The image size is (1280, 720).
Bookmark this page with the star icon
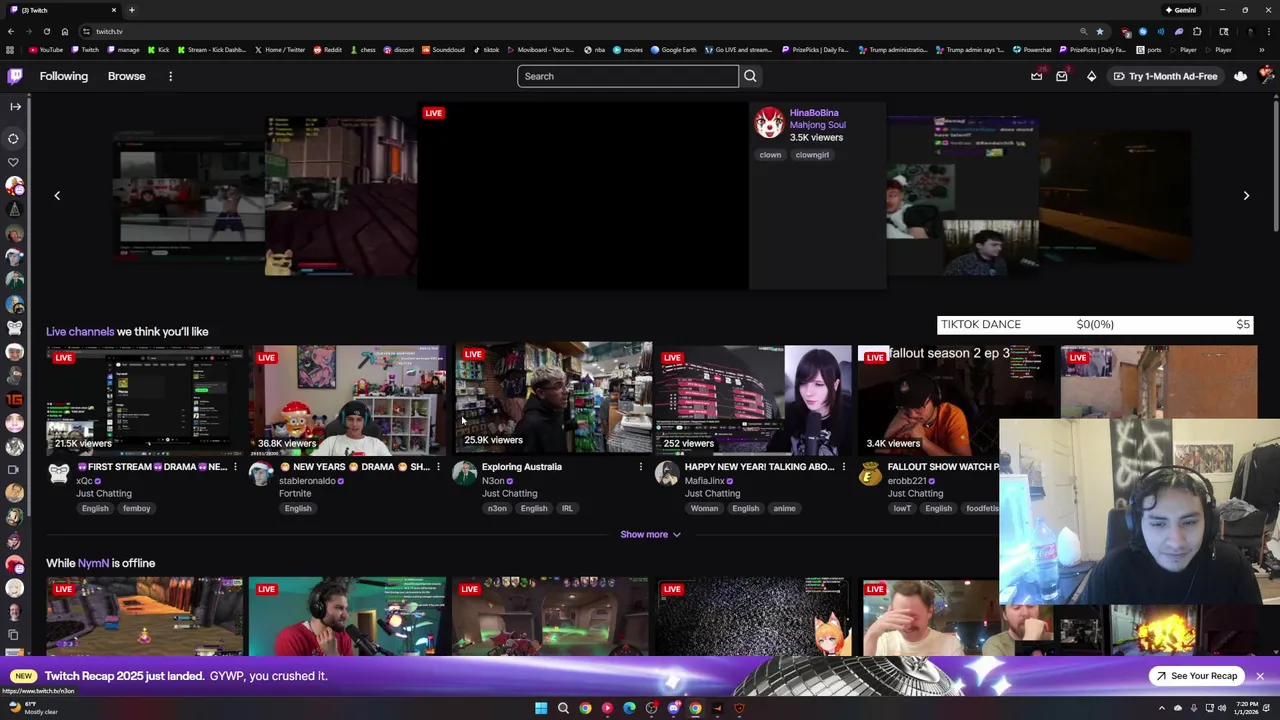coord(1100,31)
